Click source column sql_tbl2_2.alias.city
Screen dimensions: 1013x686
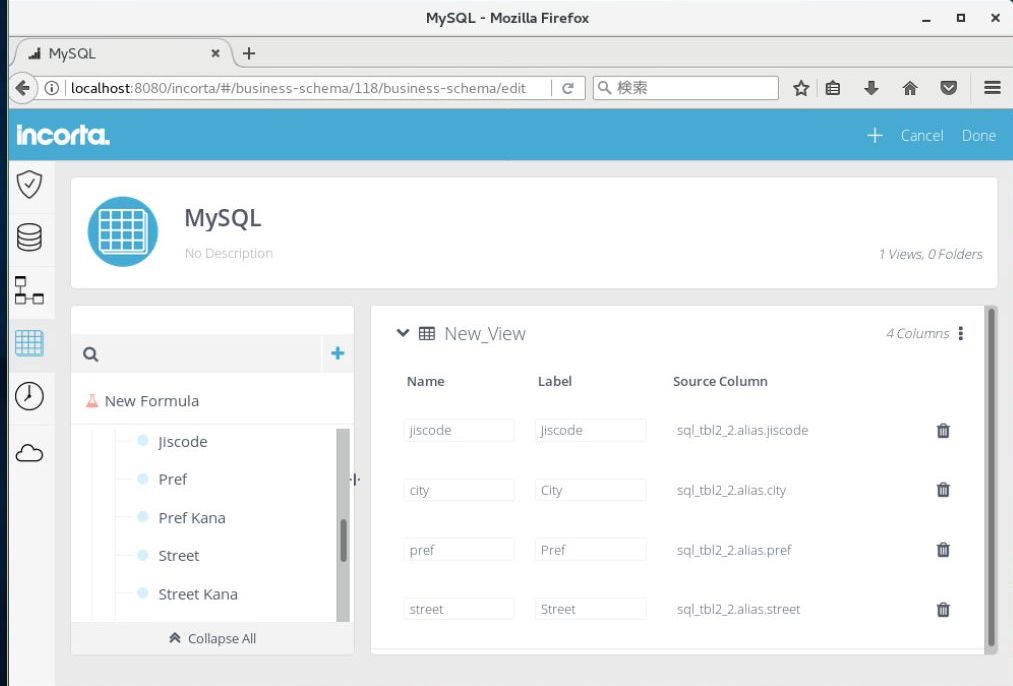731,490
